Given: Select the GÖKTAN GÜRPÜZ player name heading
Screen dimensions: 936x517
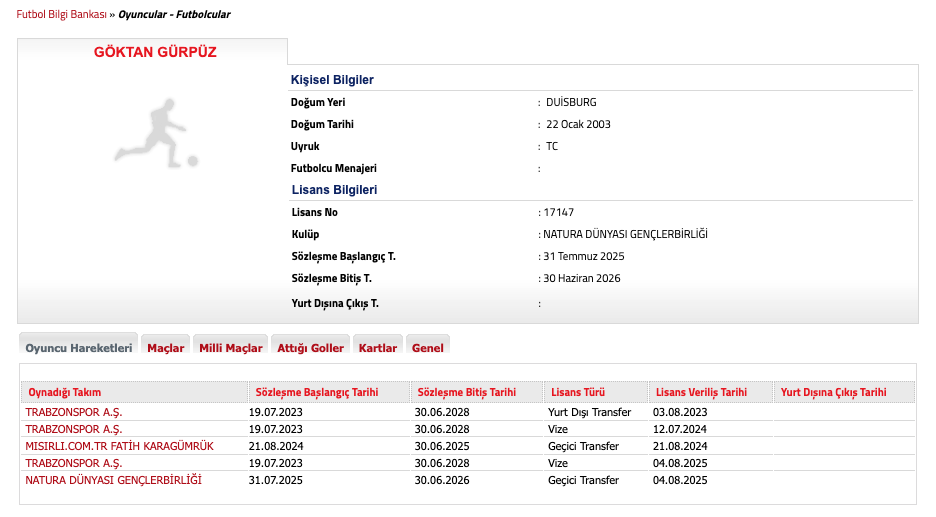Looking at the screenshot, I should pyautogui.click(x=155, y=52).
